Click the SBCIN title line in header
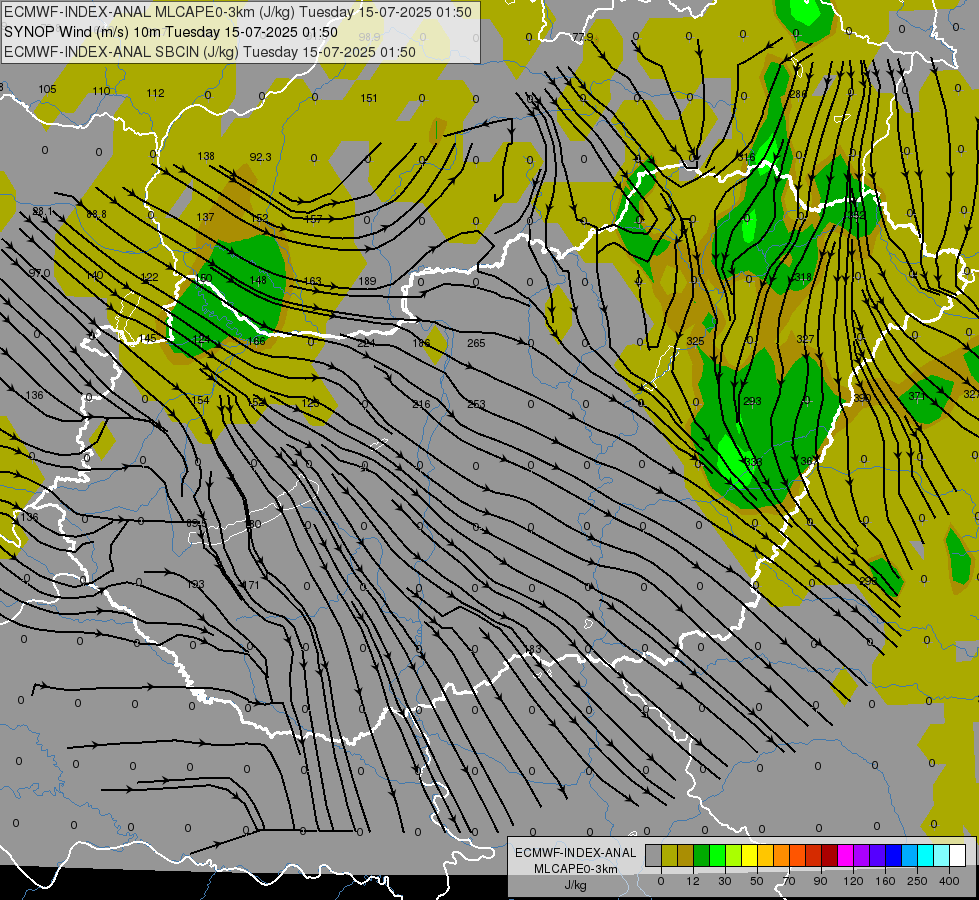Screen dimensions: 979x900 coord(210,52)
